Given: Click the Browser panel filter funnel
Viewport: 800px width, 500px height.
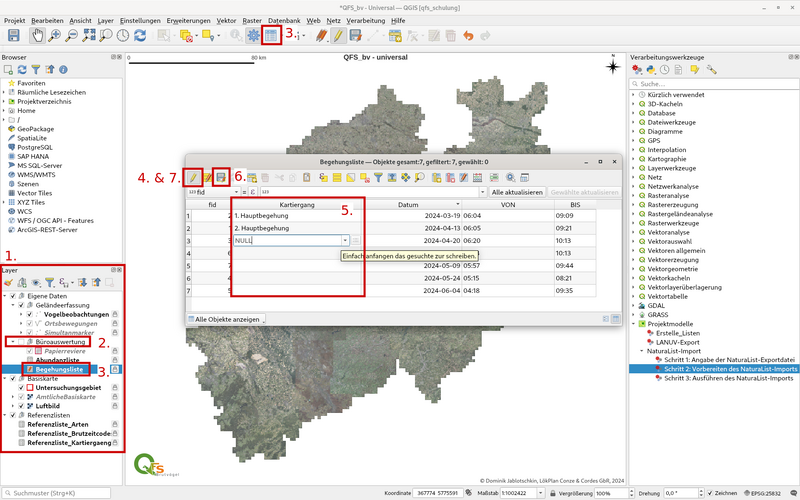Looking at the screenshot, I should click(x=36, y=69).
